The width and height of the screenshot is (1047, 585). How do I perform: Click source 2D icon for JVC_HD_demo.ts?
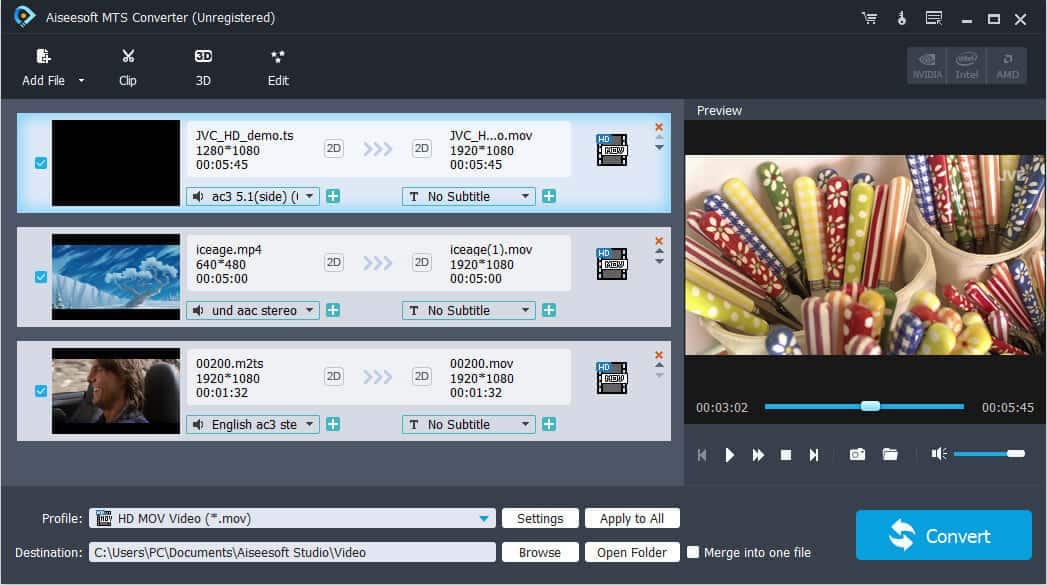click(x=333, y=148)
